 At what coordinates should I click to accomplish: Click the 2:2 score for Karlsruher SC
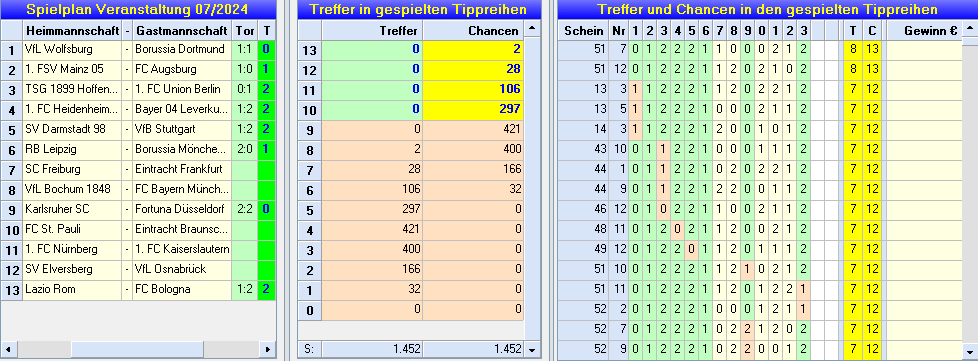[244, 209]
